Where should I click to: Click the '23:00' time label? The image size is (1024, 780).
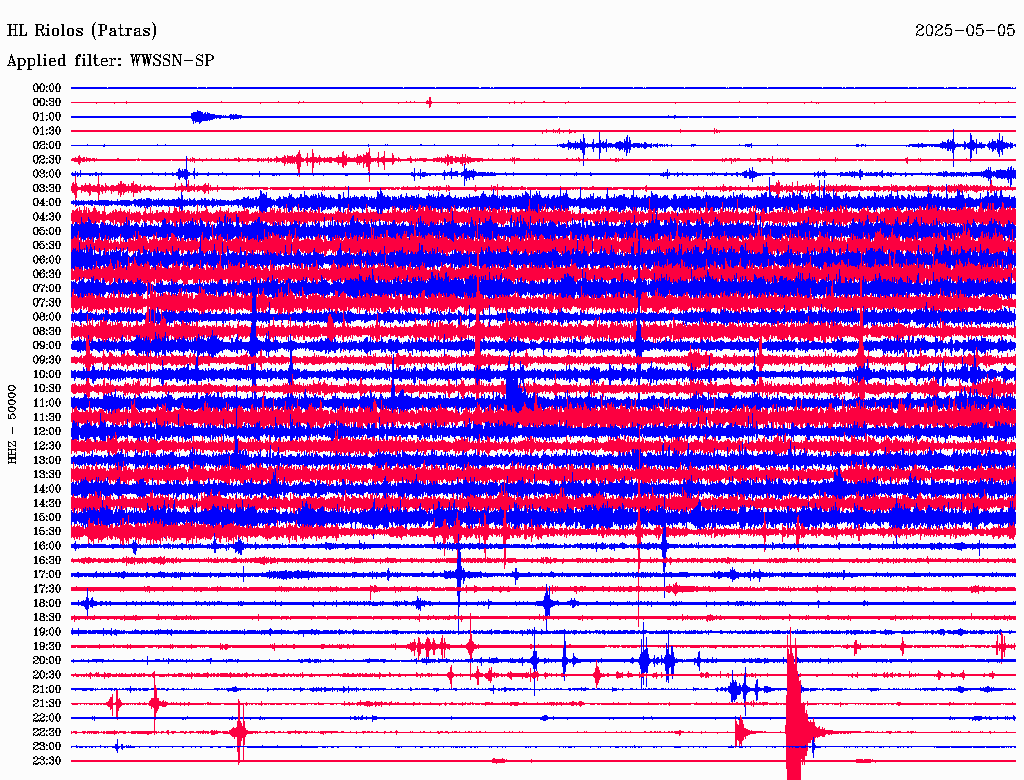tap(47, 747)
